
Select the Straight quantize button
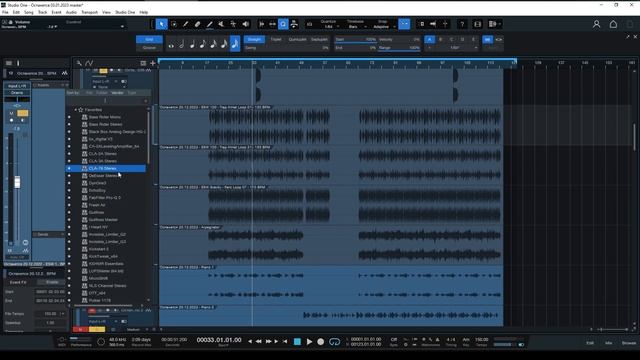click(x=254, y=40)
